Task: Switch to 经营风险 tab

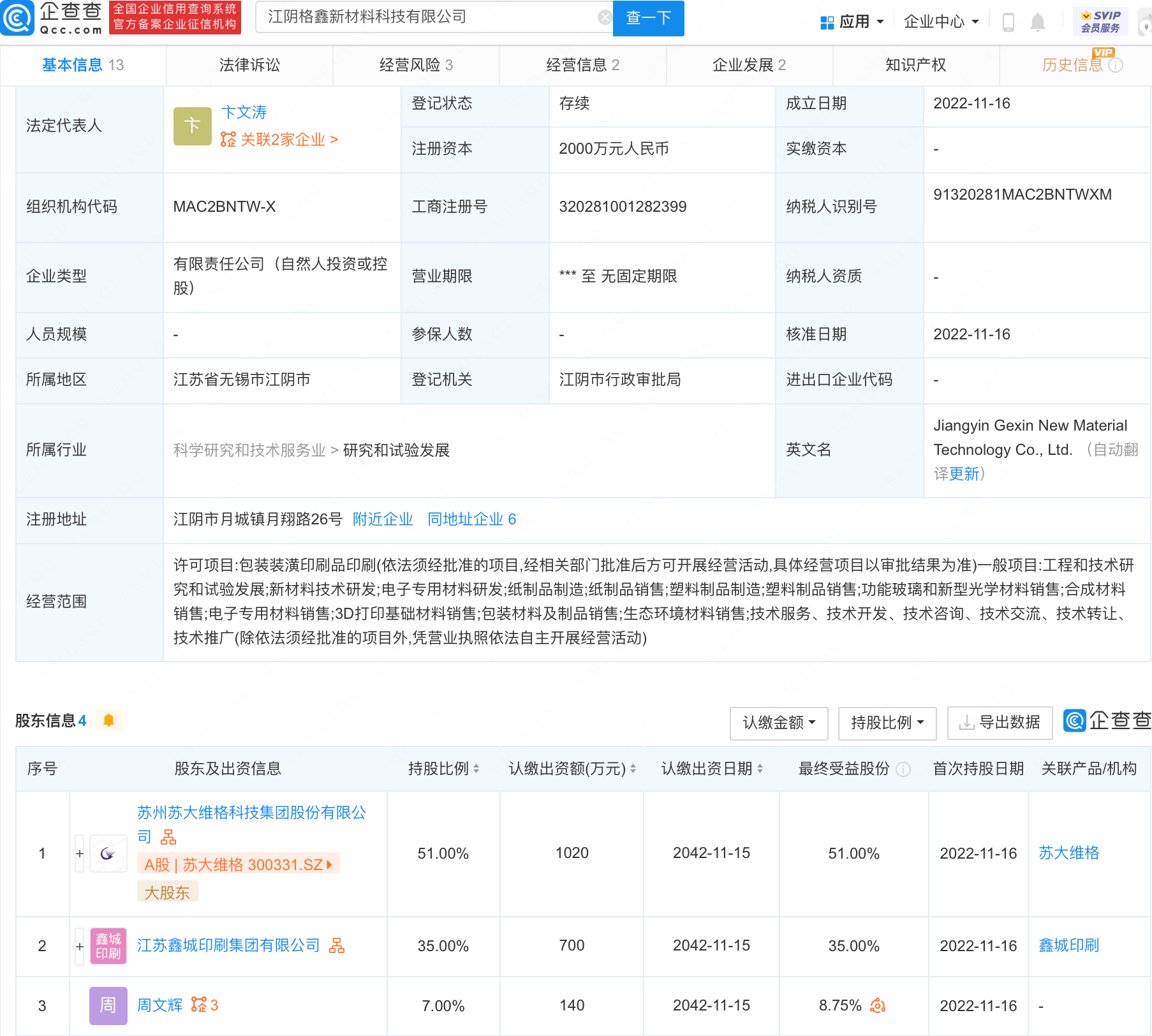Action: [416, 65]
